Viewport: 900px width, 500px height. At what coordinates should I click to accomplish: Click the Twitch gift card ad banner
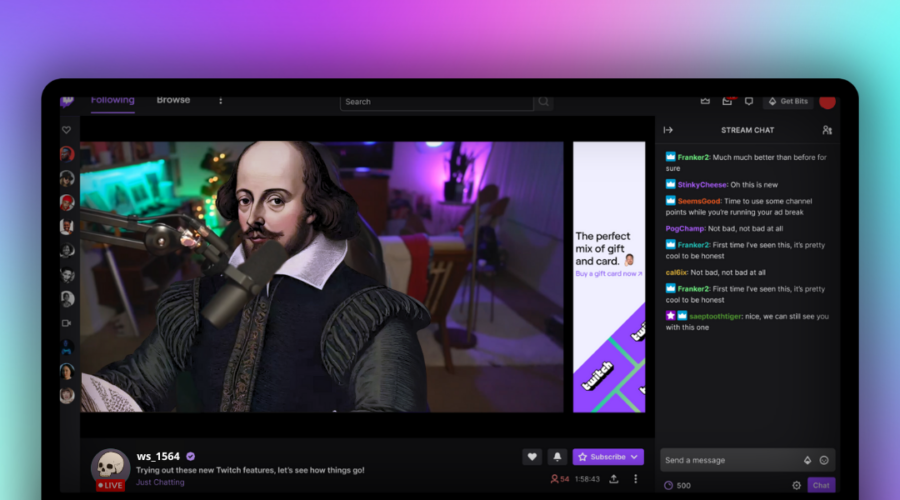[609, 277]
